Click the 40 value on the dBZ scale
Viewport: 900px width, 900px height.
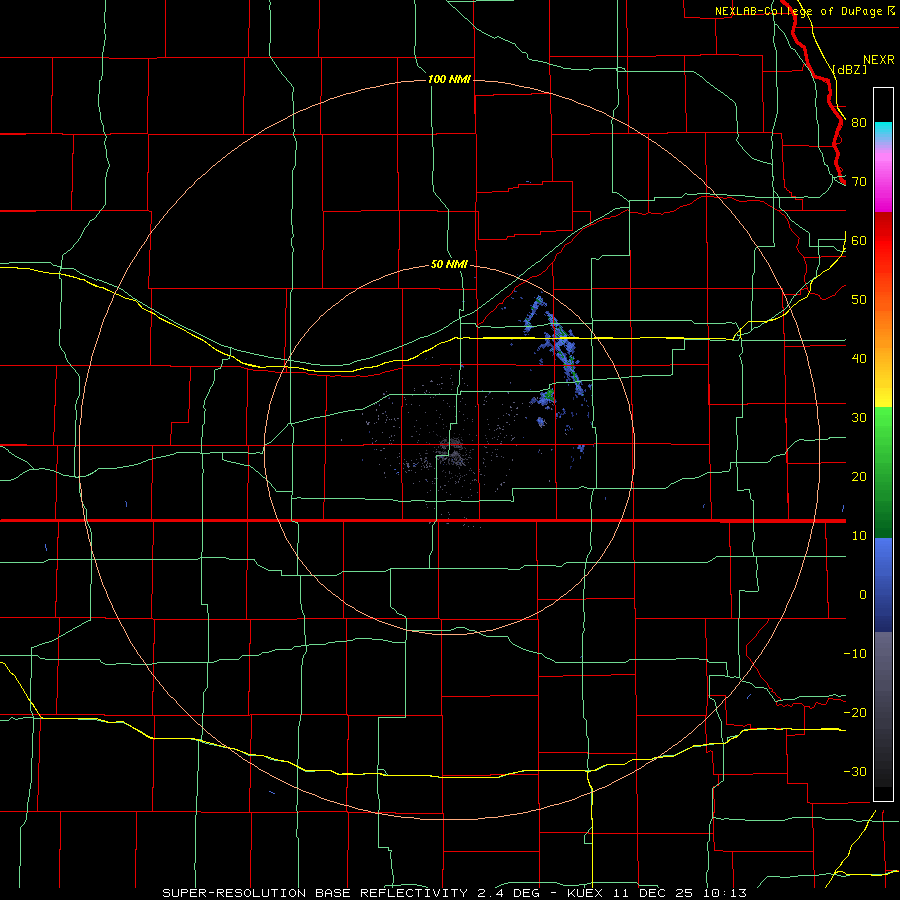[x=859, y=359]
